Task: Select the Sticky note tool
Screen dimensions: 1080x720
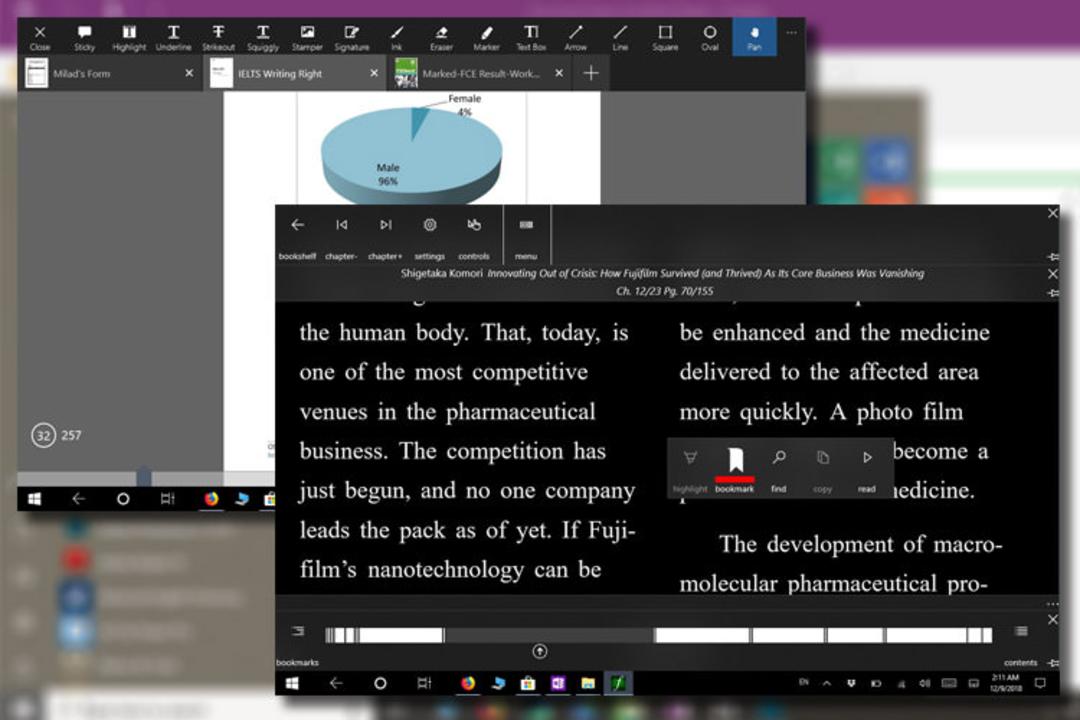Action: coord(84,38)
